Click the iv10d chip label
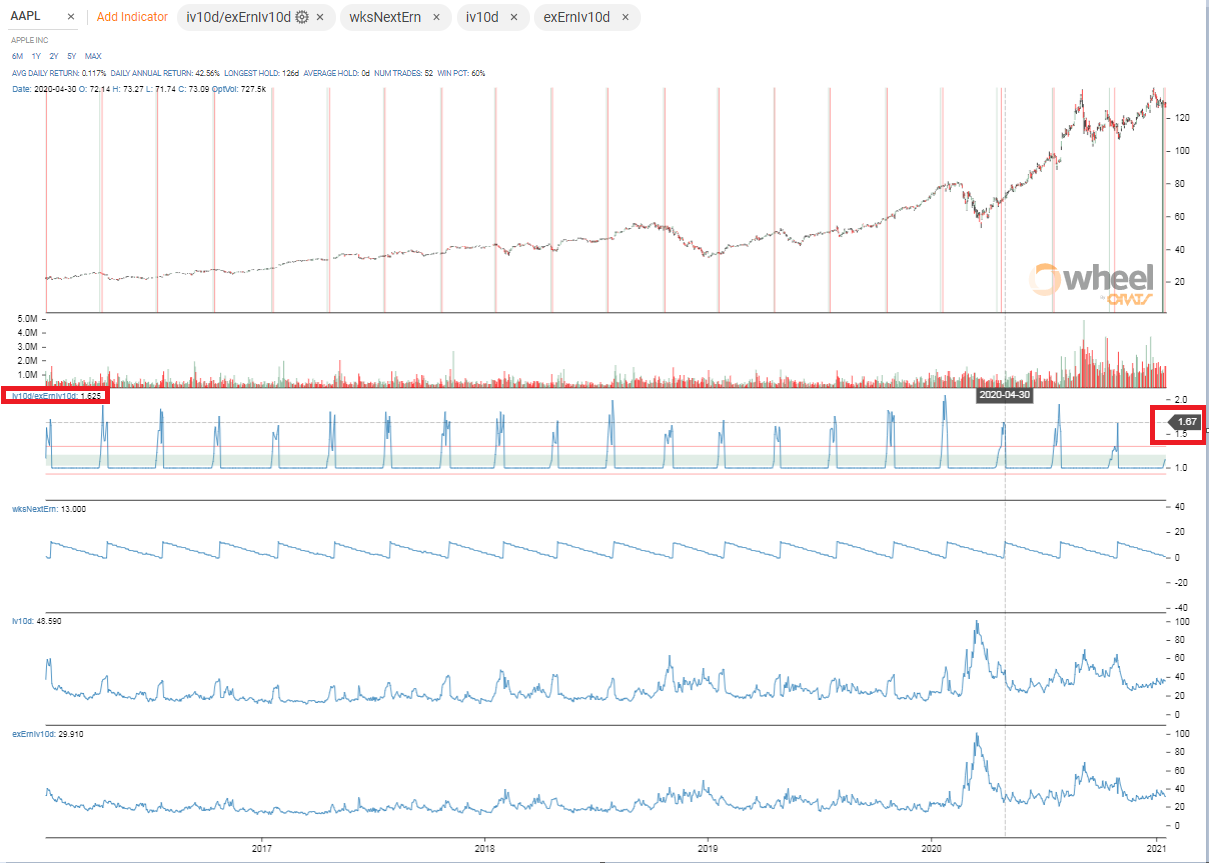Image resolution: width=1209 pixels, height=863 pixels. (x=482, y=17)
